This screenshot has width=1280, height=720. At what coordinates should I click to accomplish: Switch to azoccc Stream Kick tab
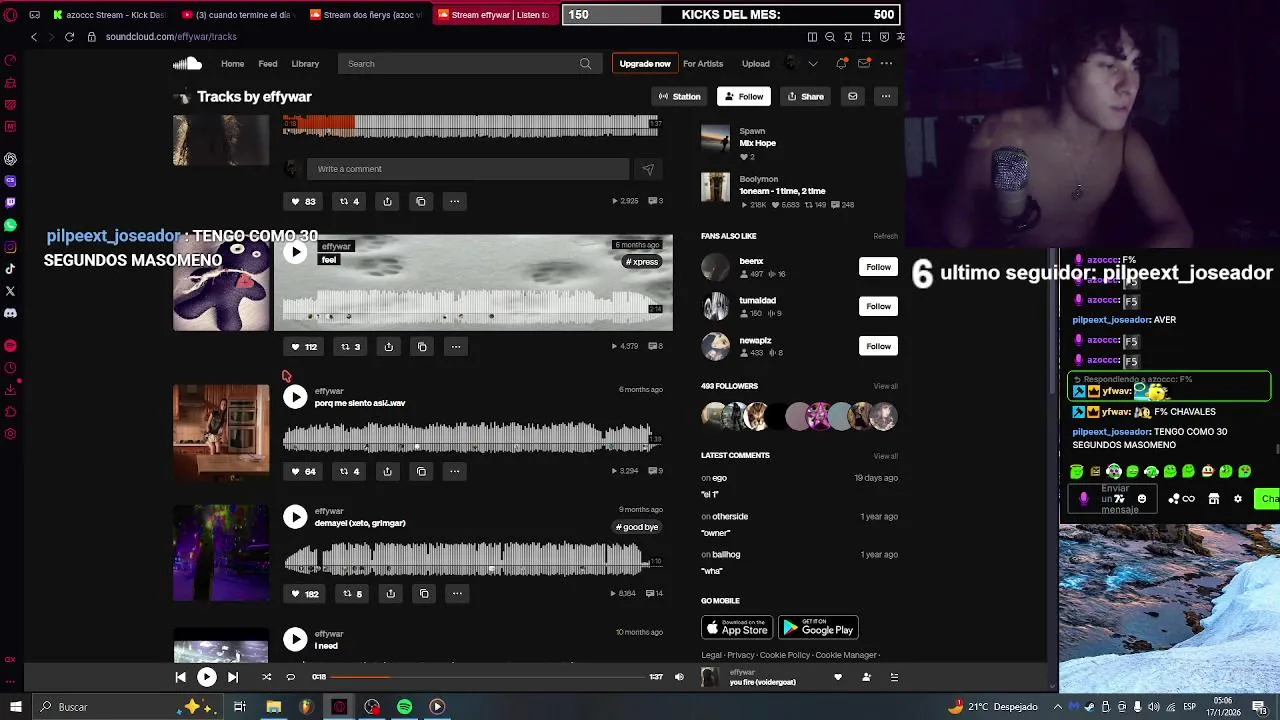[108, 15]
